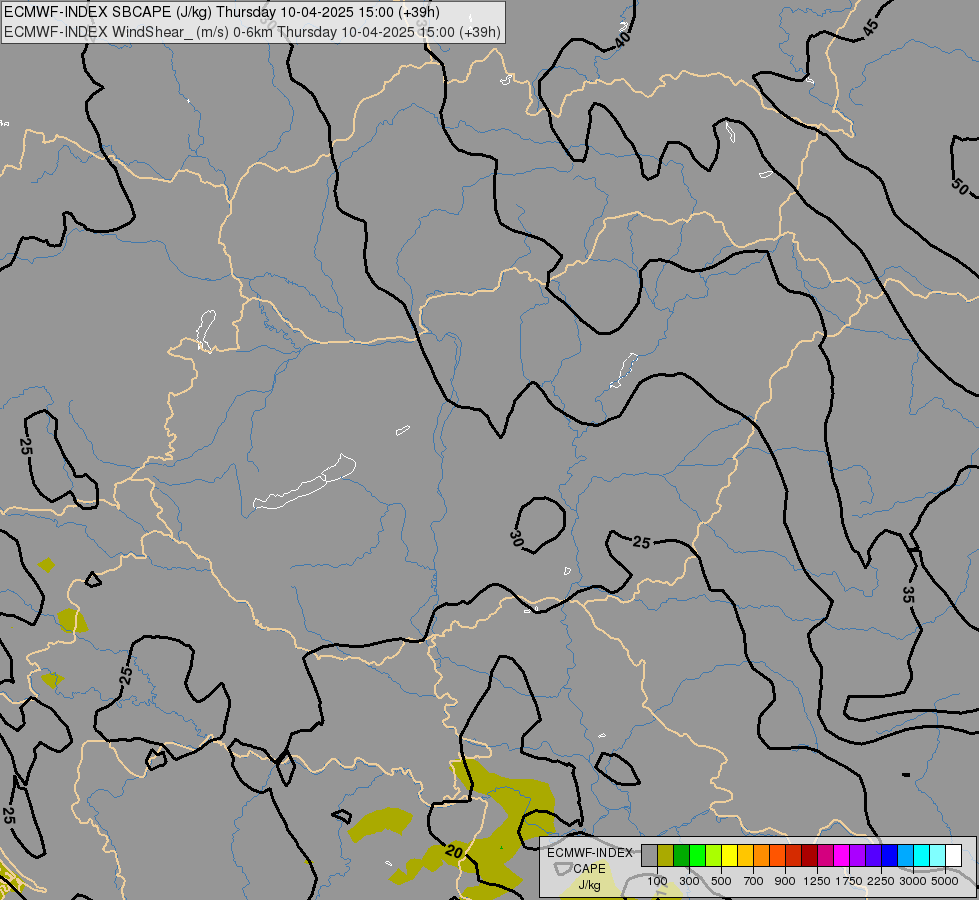Select the 700 legend value
Viewport: 979px width, 900px height.
tap(754, 881)
